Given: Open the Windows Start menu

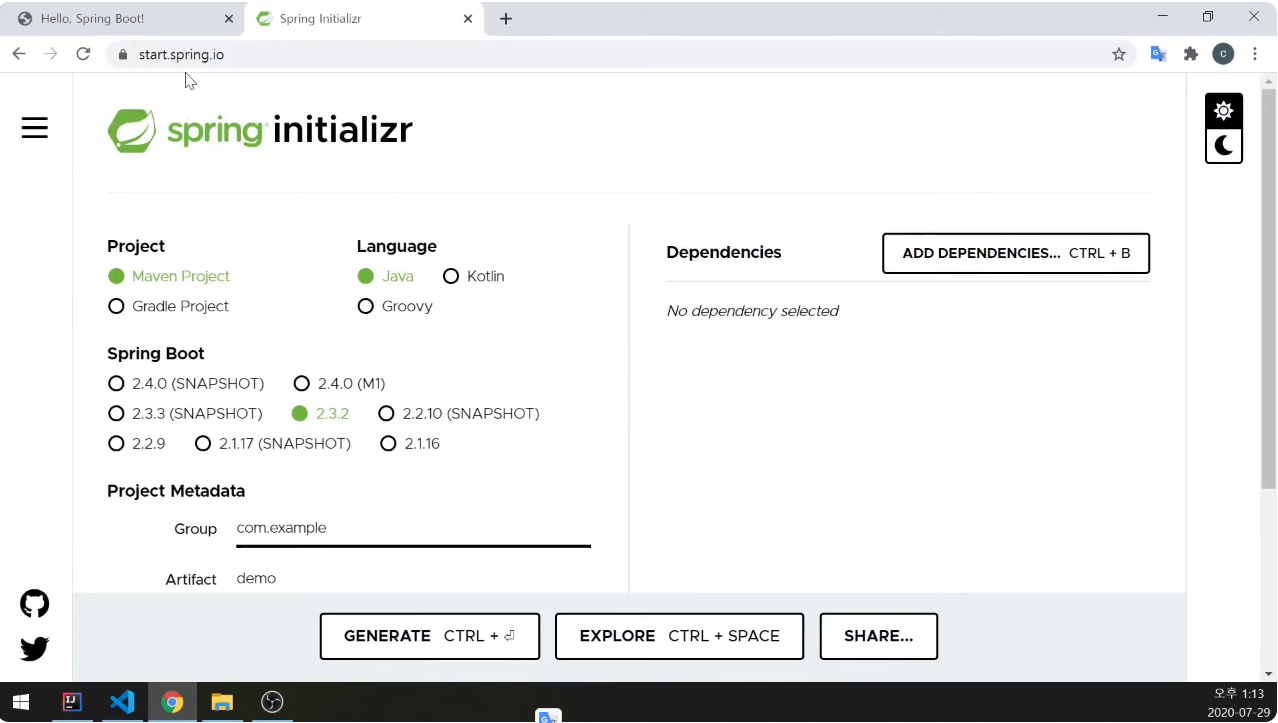Looking at the screenshot, I should point(21,702).
